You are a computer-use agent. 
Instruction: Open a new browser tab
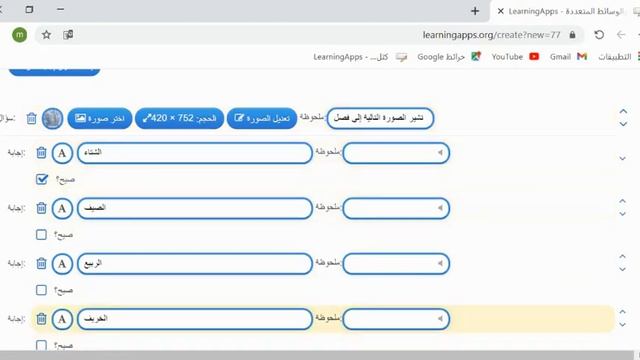475,11
